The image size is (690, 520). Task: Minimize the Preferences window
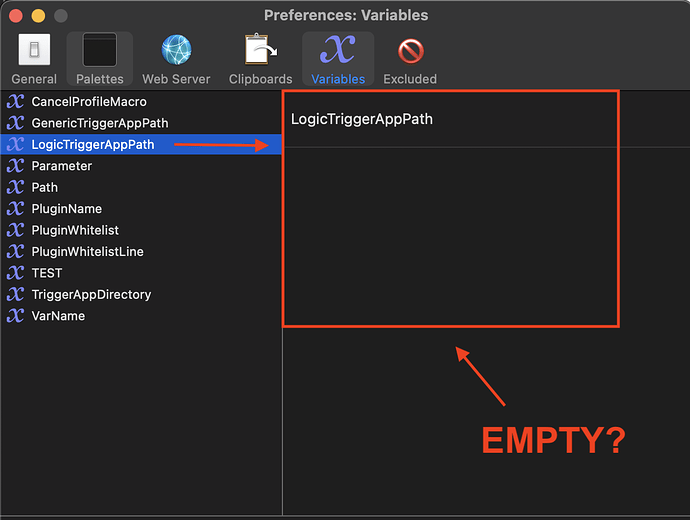point(38,16)
